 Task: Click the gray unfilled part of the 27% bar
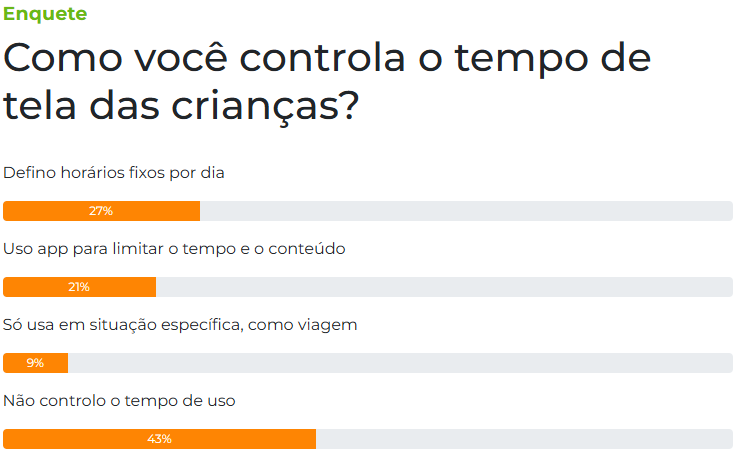click(x=466, y=211)
